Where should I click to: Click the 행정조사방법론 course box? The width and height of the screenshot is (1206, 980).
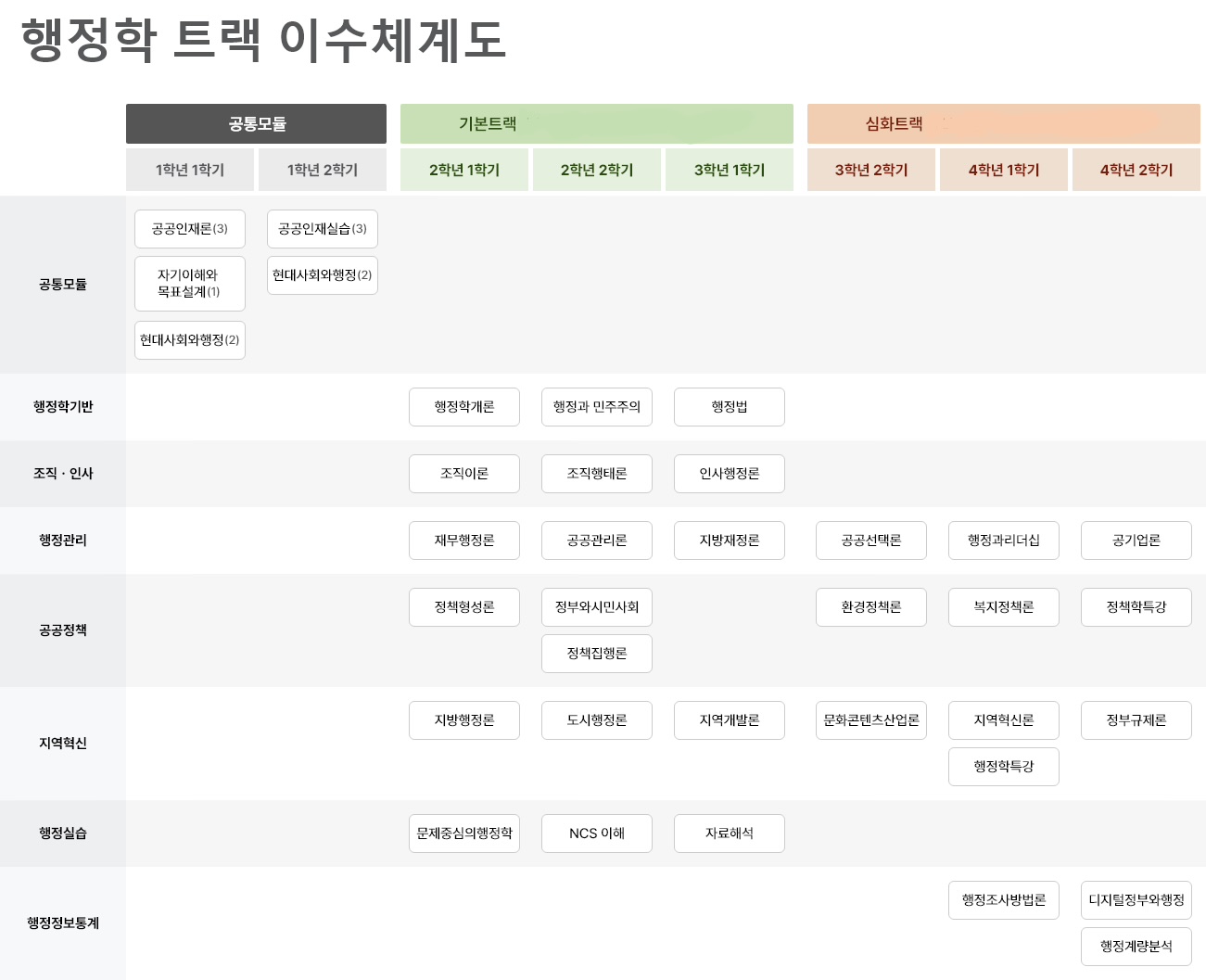coord(1004,900)
